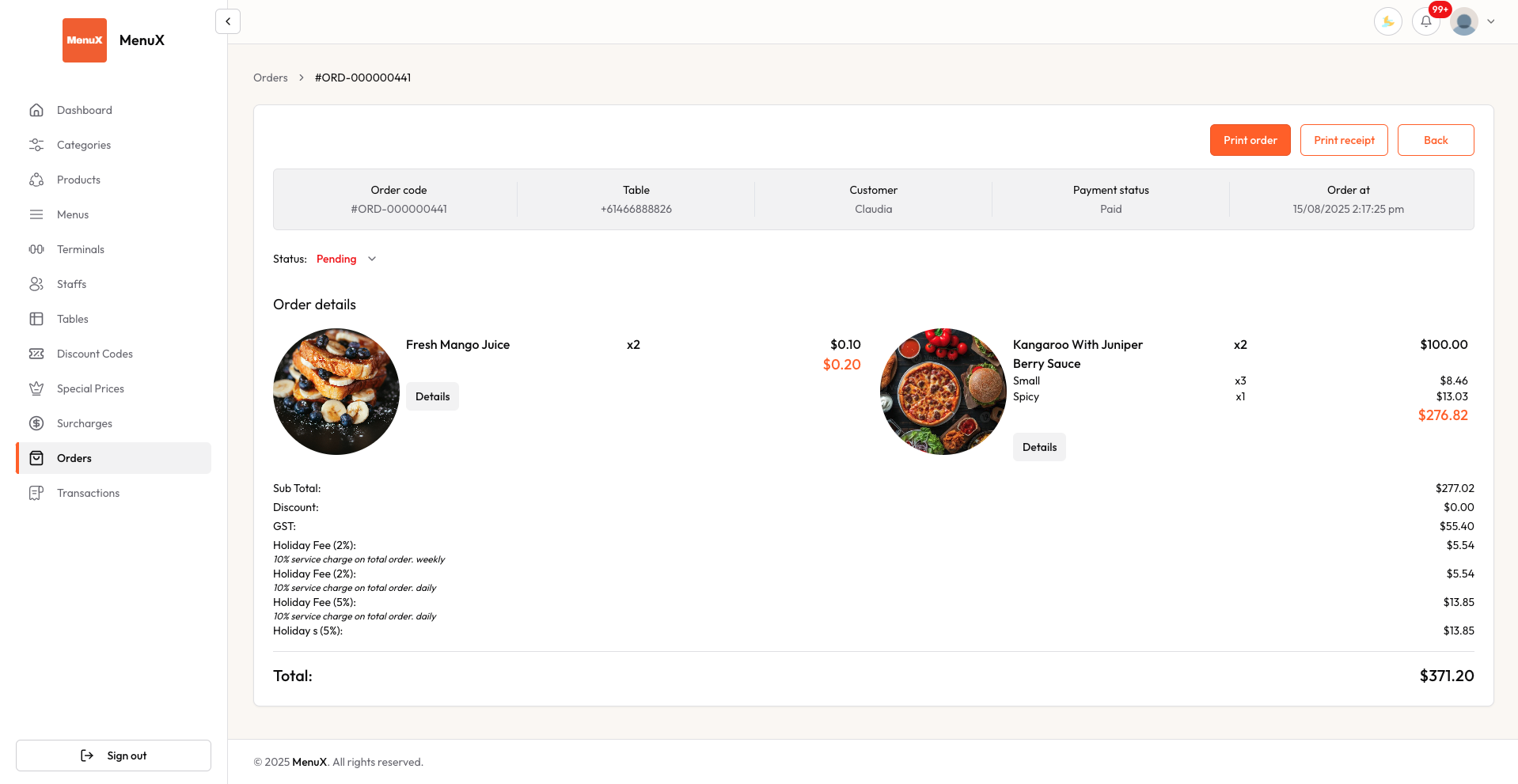Open the Products page
Screen dimensions: 1518x784
(x=113, y=180)
